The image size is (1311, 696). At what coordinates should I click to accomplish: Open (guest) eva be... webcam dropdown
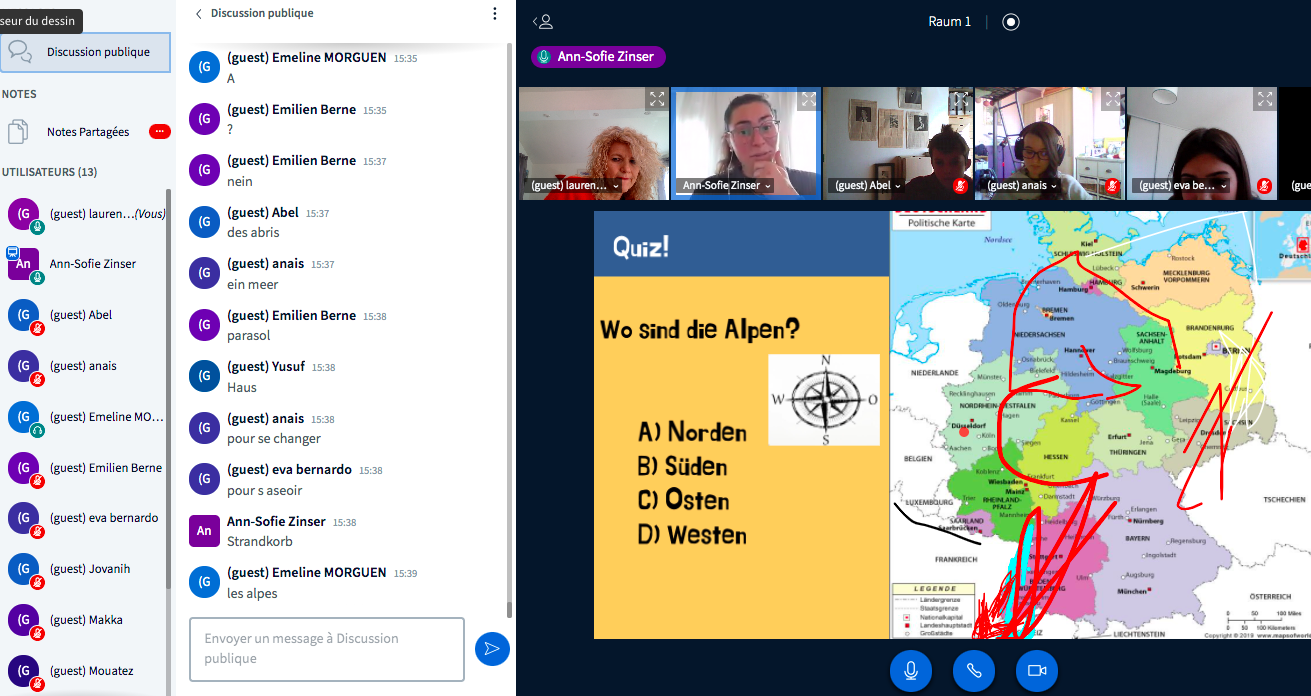tap(1182, 186)
